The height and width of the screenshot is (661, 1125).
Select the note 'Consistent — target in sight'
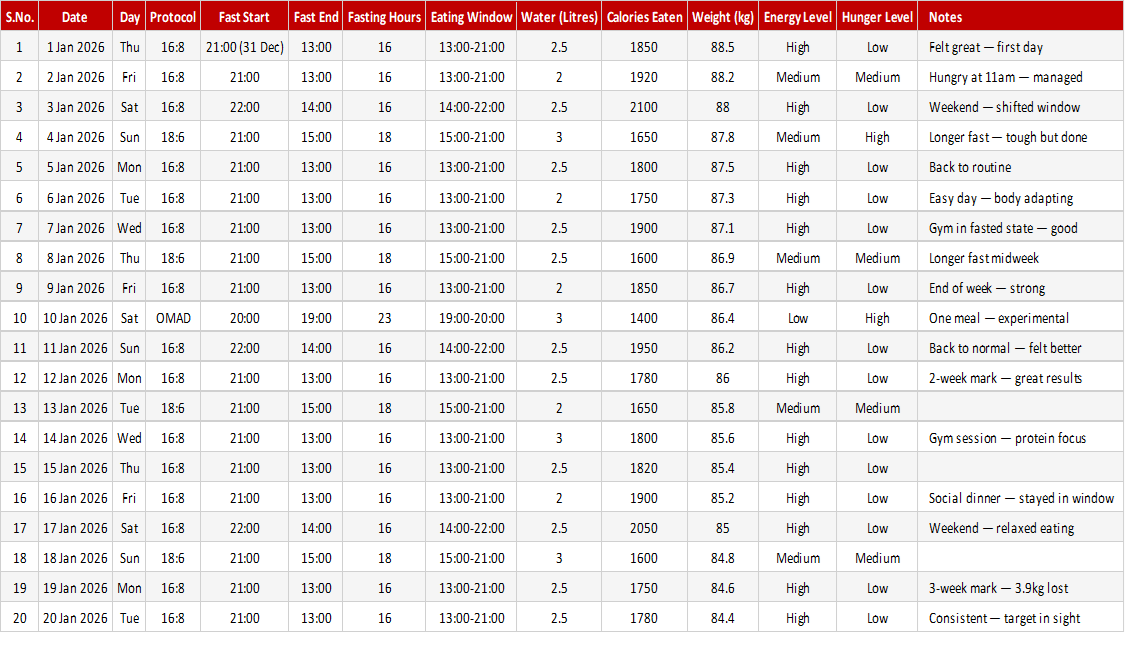[x=1004, y=619]
